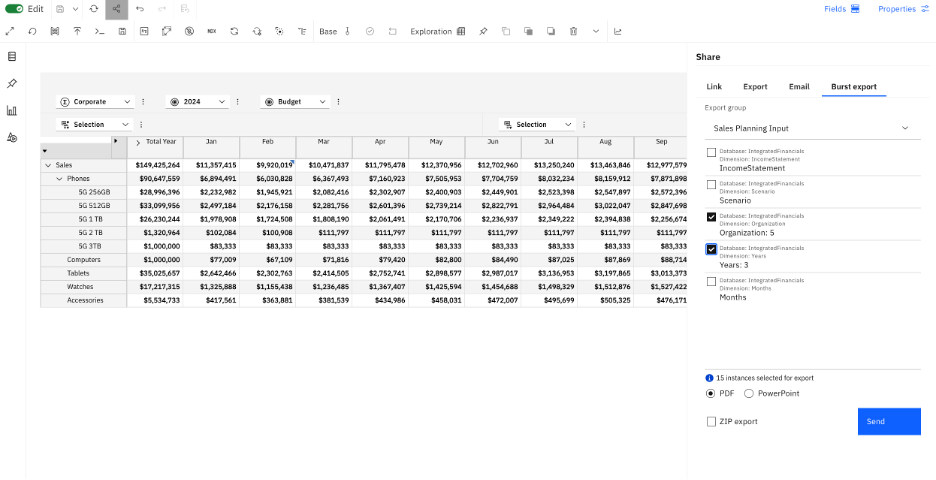Open the save options dropdown arrow
936x480 pixels.
tap(75, 9)
